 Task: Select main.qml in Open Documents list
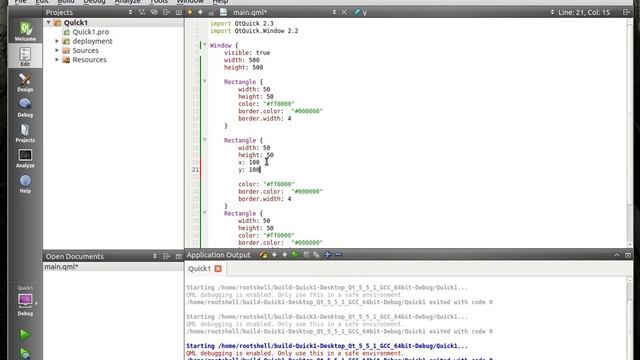click(113, 267)
